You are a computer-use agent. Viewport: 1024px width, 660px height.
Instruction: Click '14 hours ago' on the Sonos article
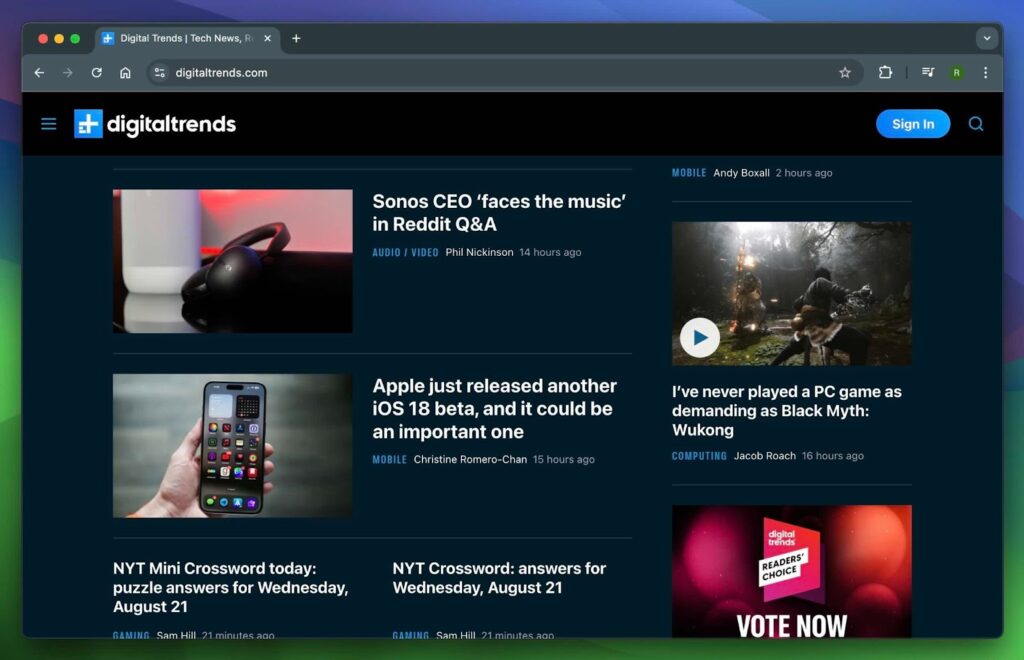550,253
